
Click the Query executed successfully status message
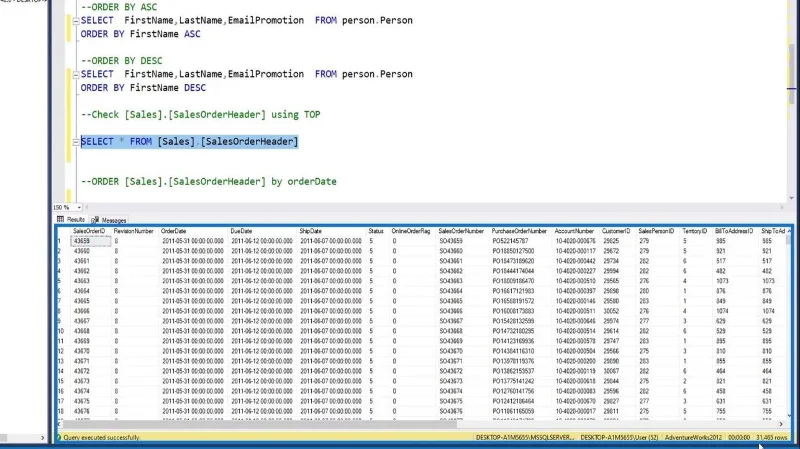[102, 437]
